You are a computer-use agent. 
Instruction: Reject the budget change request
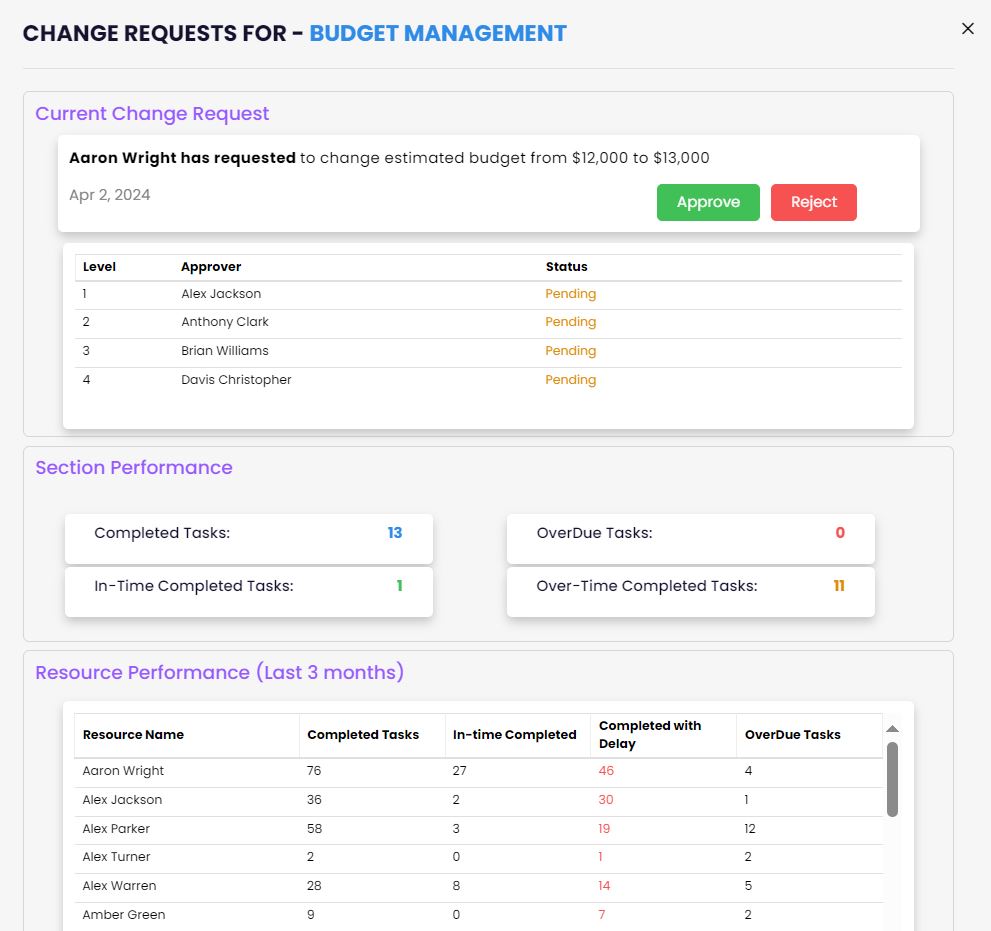click(x=813, y=202)
